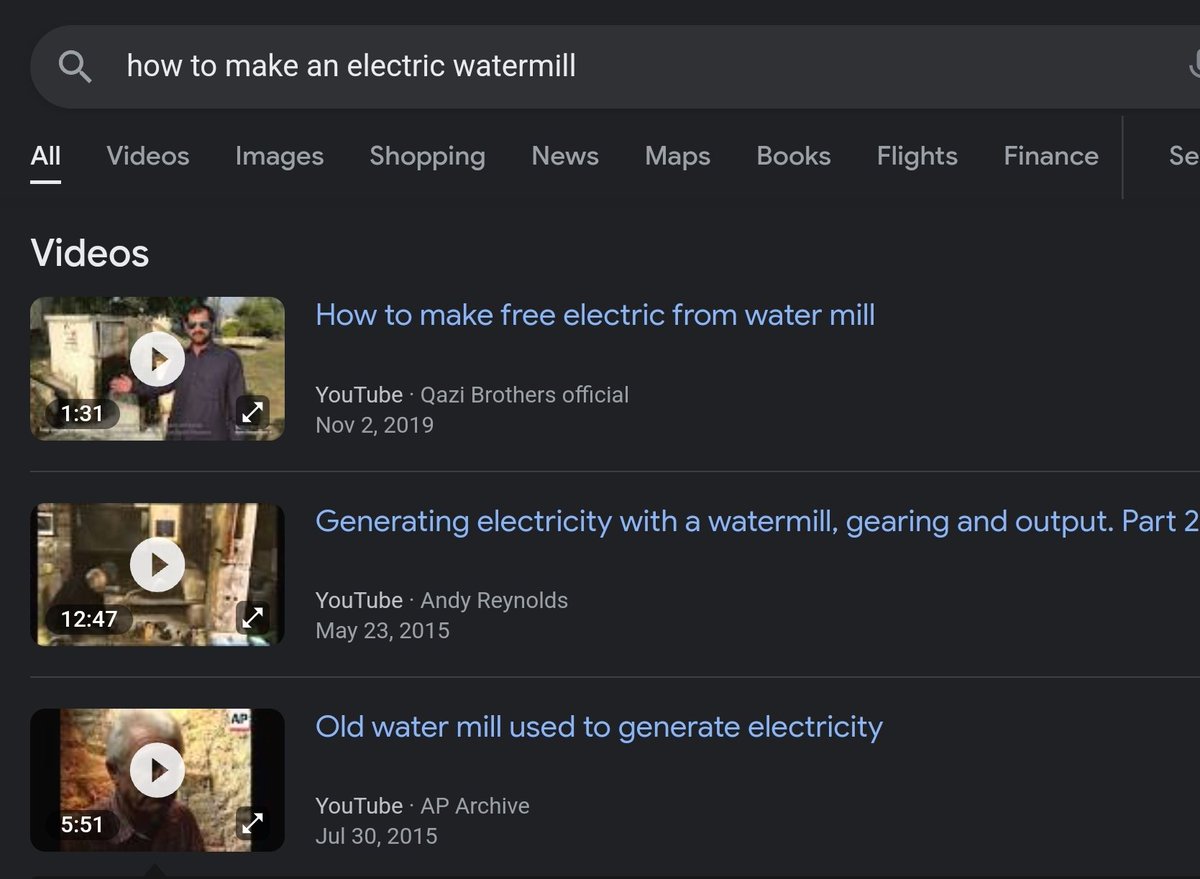
Task: Click the magnifying glass search icon
Action: 75,67
